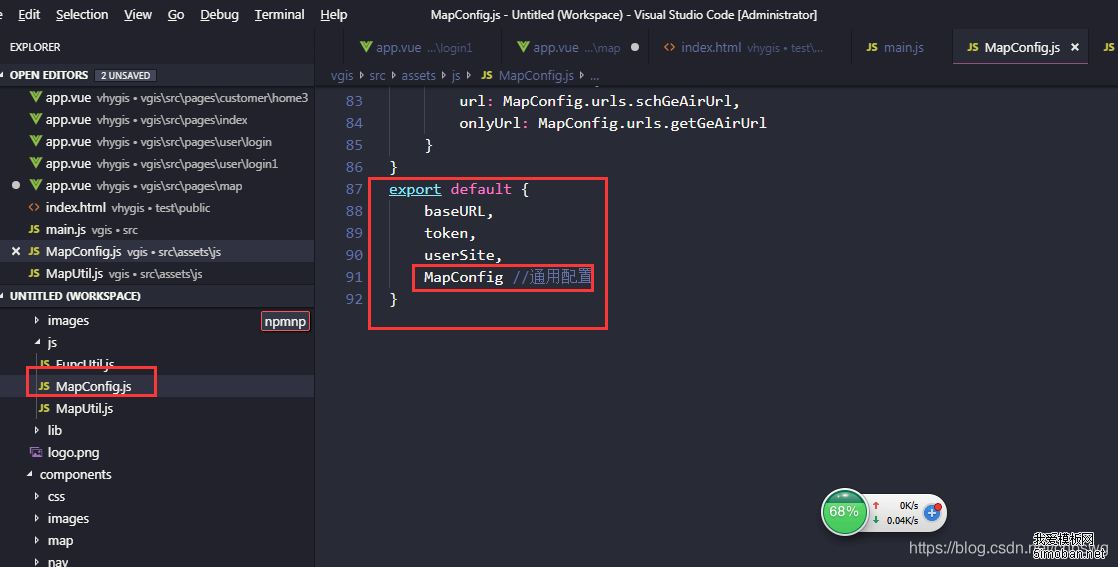The width and height of the screenshot is (1118, 567).
Task: Click HTML icon on index.html tab
Action: click(669, 47)
